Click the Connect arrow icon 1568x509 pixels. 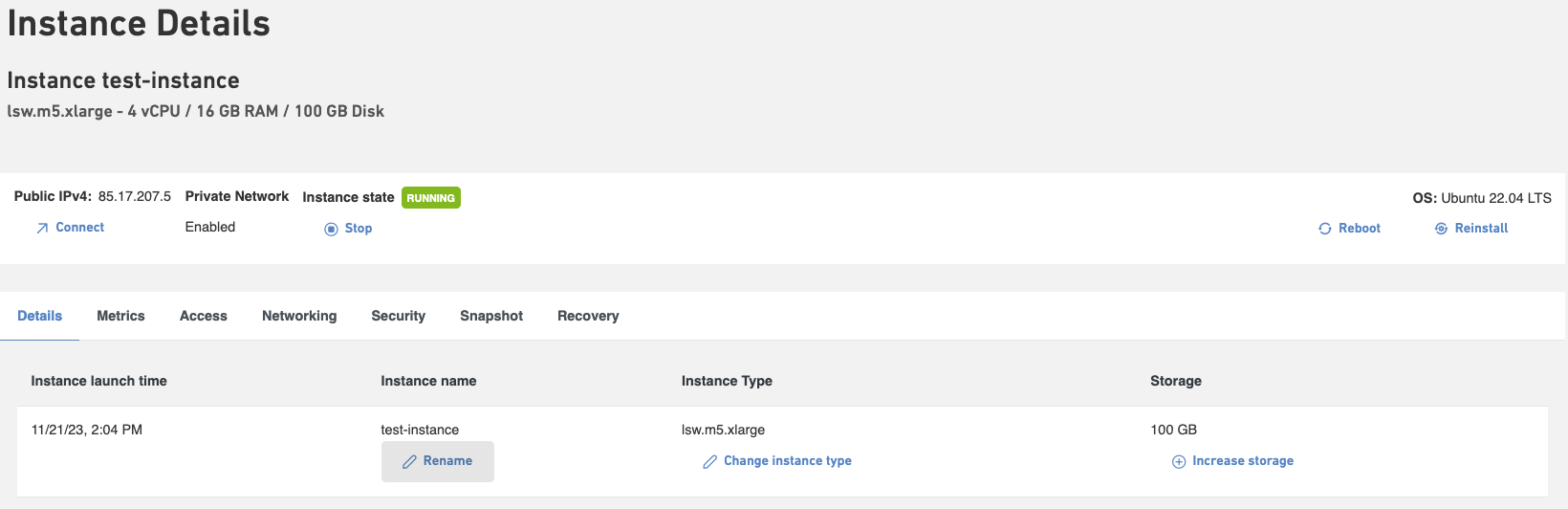coord(42,229)
